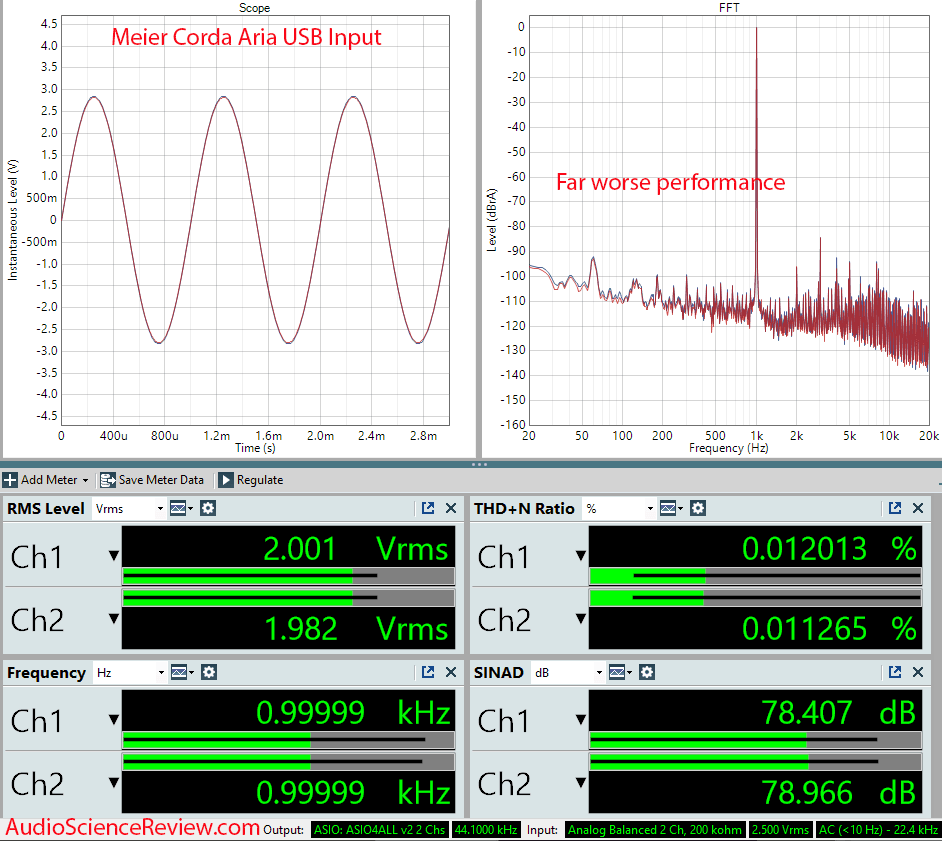Click SINAD Ch1 value 78.407 dB

click(x=839, y=713)
